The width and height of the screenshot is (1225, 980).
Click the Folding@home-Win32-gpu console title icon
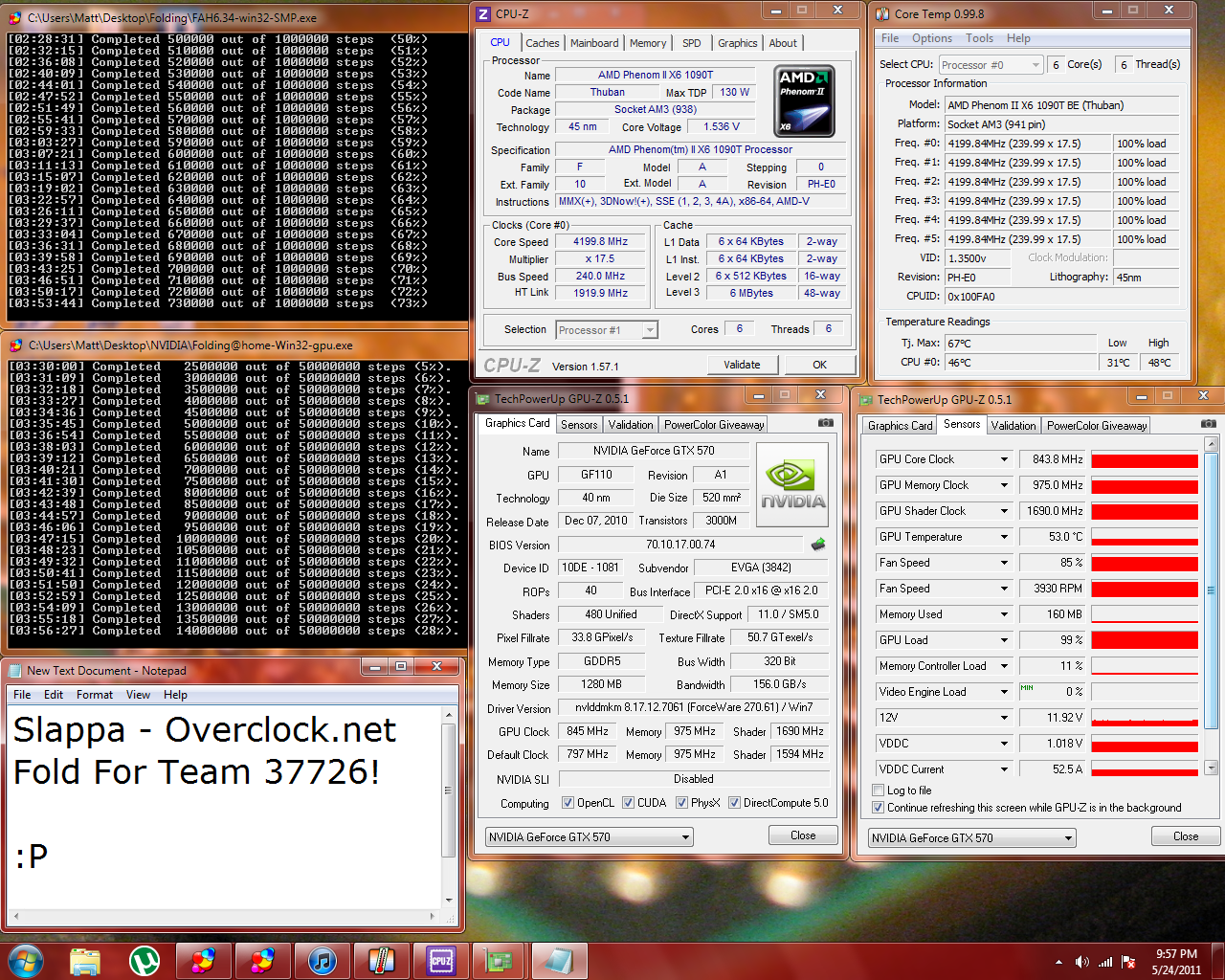[x=15, y=345]
